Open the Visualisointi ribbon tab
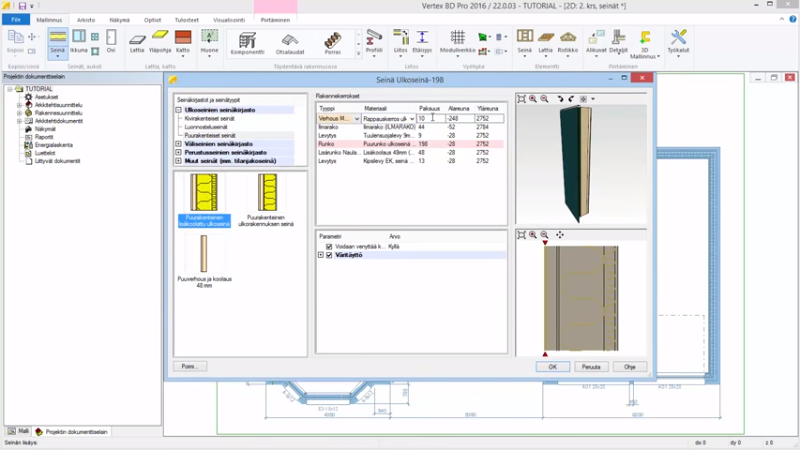Viewport: 800px width, 451px height. [x=229, y=19]
